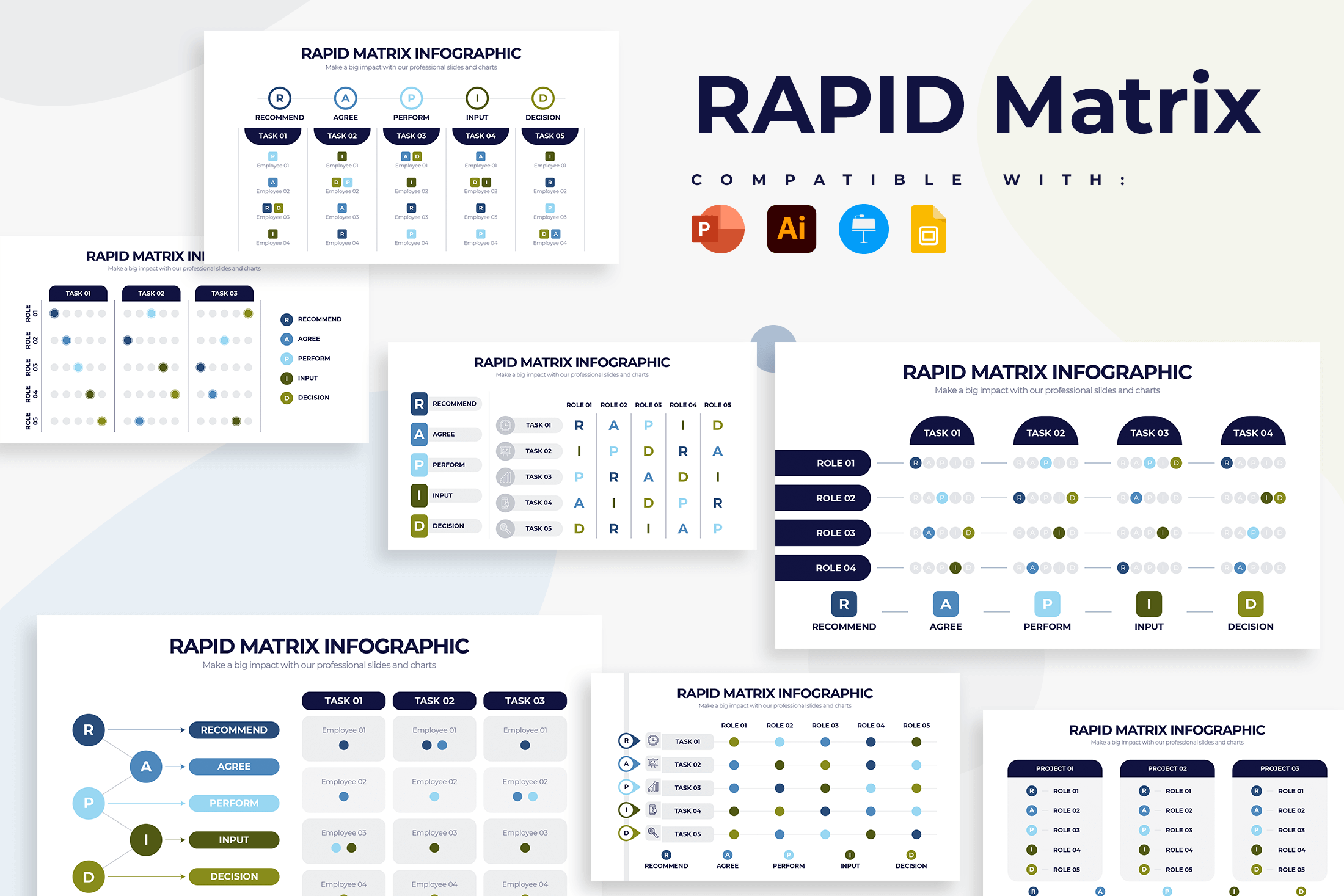
Task: Select the outlined R circle above RECOMMEND
Action: [x=280, y=98]
